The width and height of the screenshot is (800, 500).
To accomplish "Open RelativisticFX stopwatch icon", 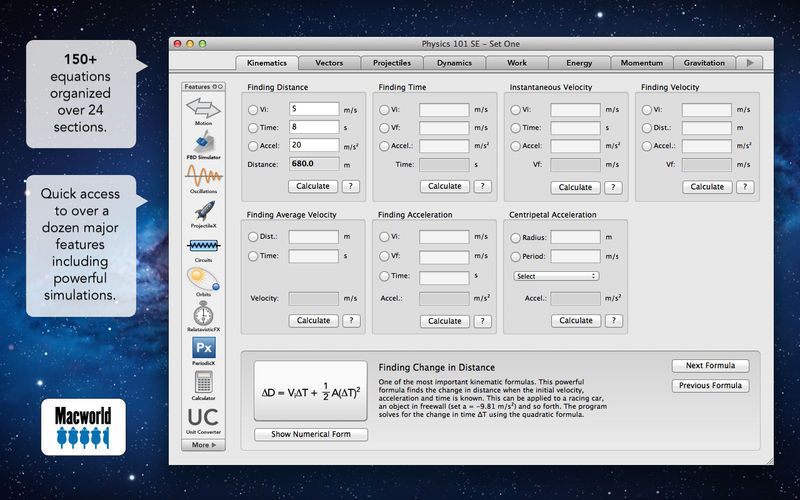I will point(202,315).
